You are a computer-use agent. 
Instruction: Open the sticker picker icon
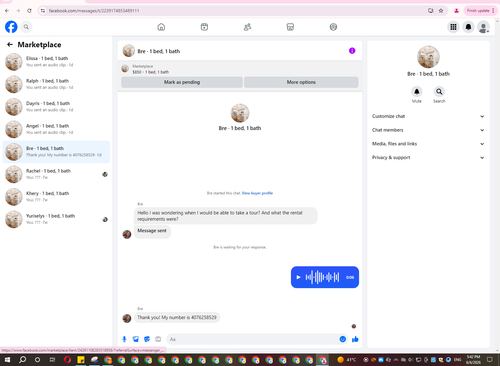(147, 339)
